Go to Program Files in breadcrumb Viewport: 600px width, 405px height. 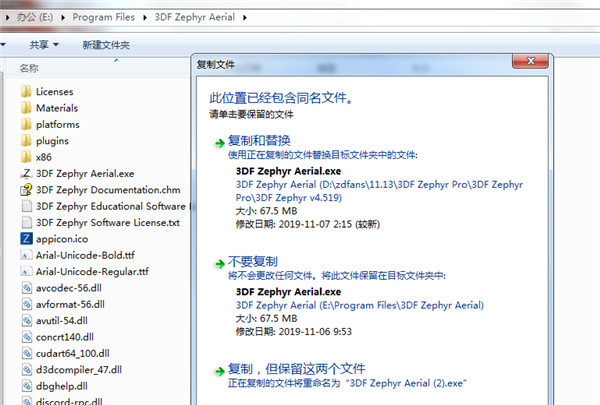point(104,17)
